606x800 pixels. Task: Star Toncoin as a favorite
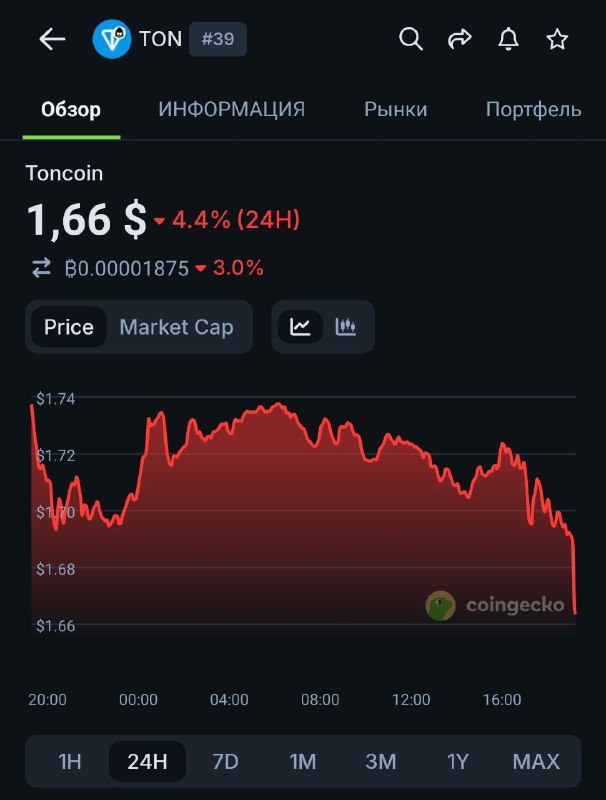[555, 39]
